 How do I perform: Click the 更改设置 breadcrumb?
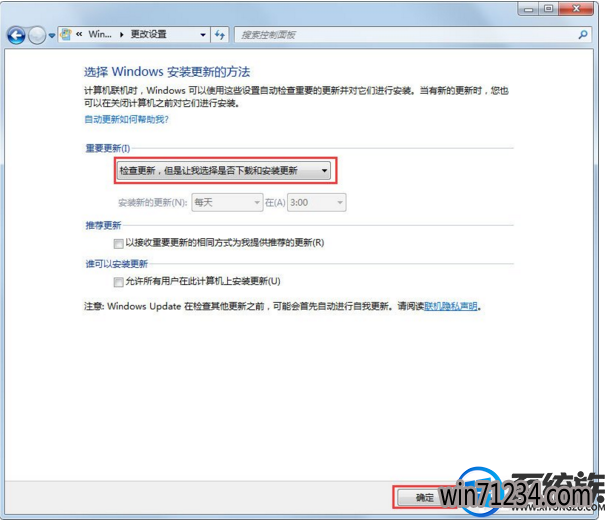click(x=149, y=34)
